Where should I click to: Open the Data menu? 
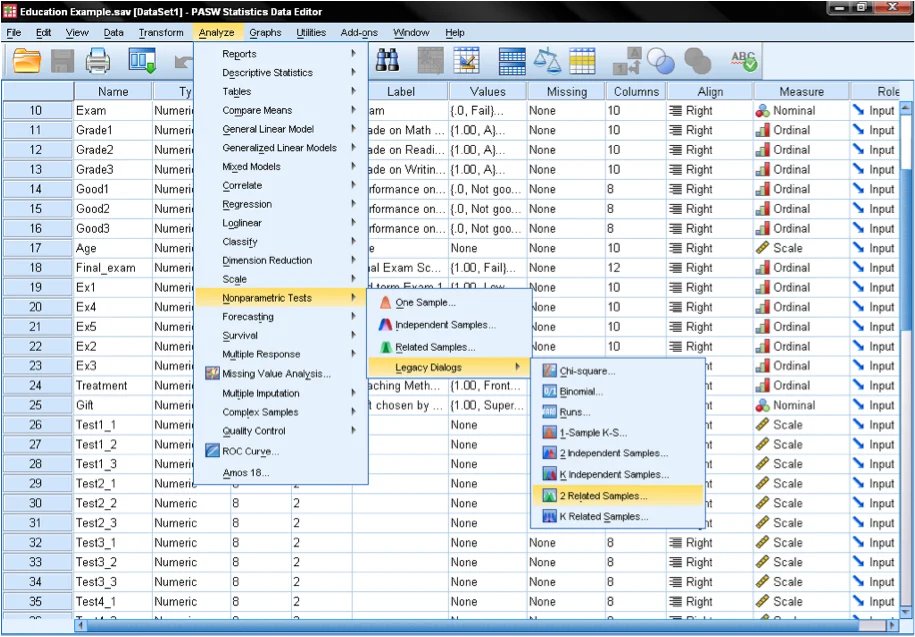pyautogui.click(x=114, y=33)
